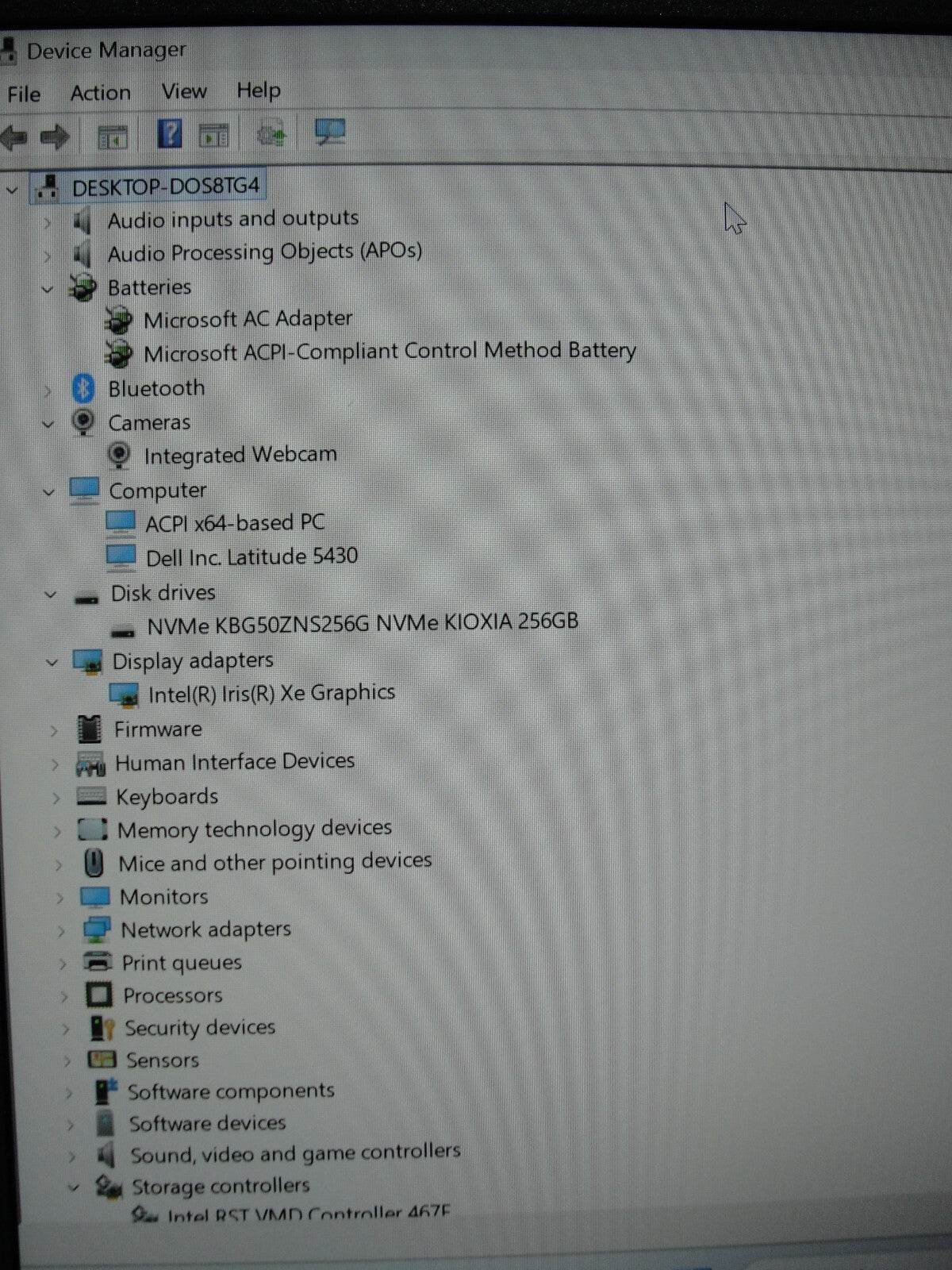Click the Integrated Webcam device icon
This screenshot has width=952, height=1270.
(119, 456)
